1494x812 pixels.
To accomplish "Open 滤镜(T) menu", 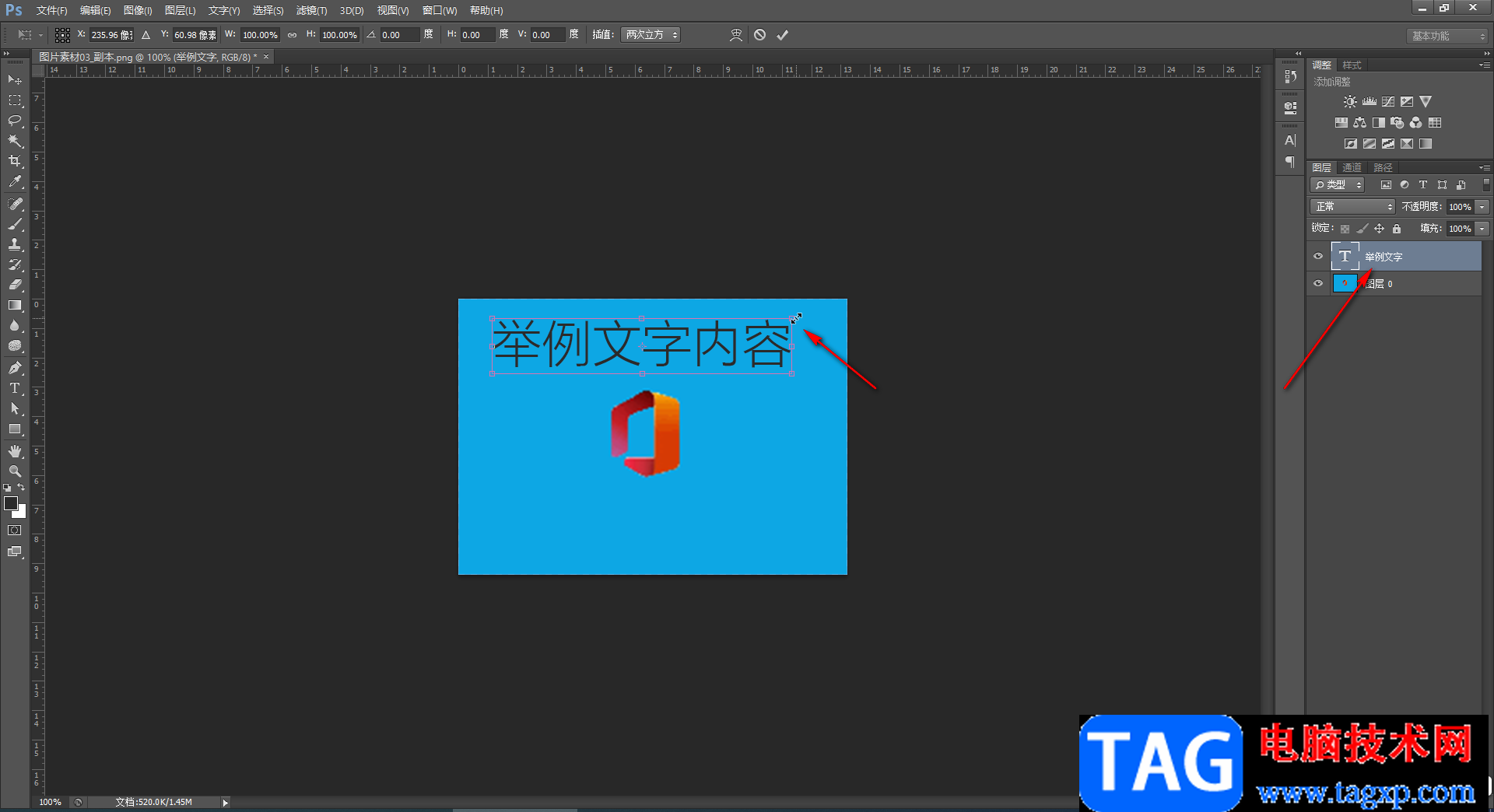I will 311,10.
